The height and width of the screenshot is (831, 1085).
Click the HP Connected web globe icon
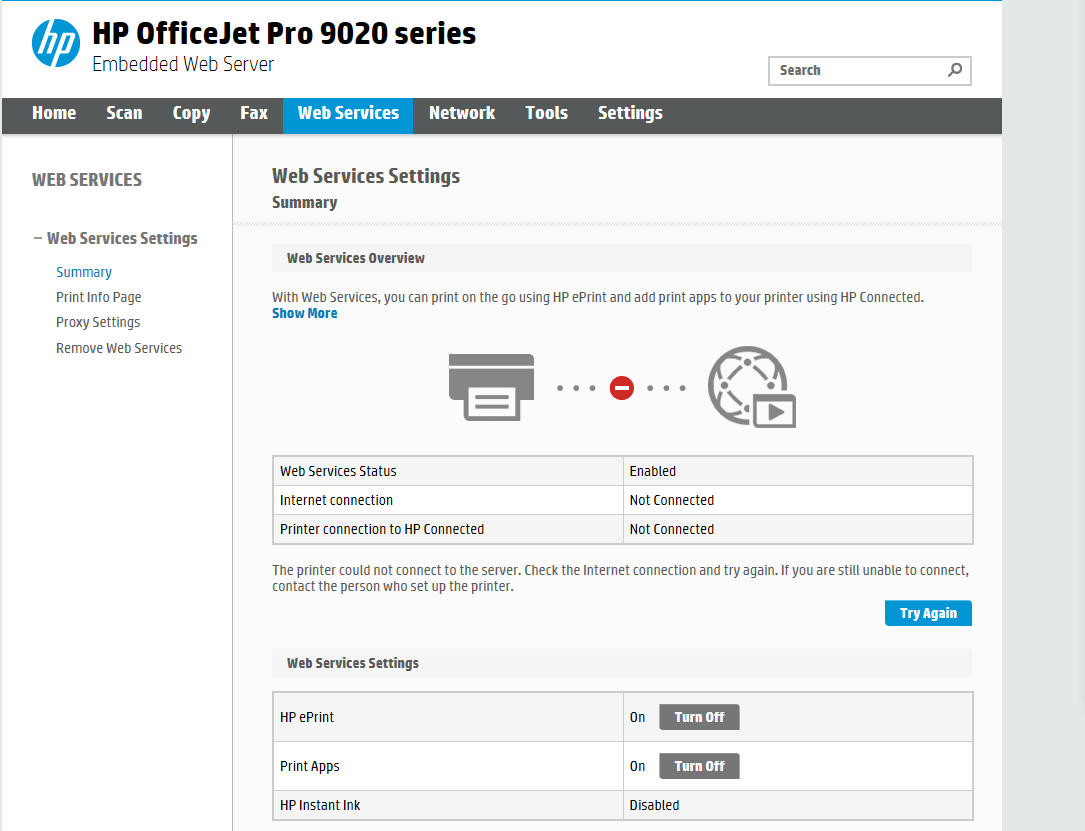750,388
